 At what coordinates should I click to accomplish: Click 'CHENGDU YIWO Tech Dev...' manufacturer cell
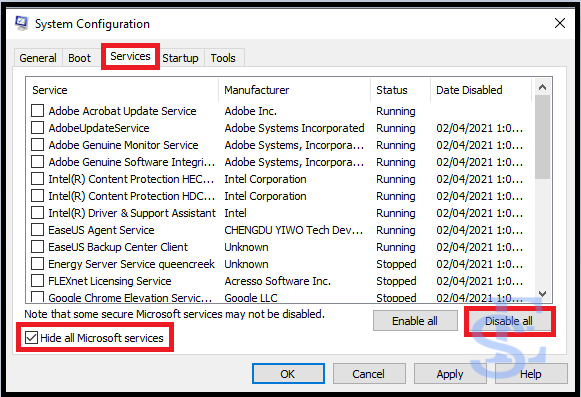pos(294,230)
